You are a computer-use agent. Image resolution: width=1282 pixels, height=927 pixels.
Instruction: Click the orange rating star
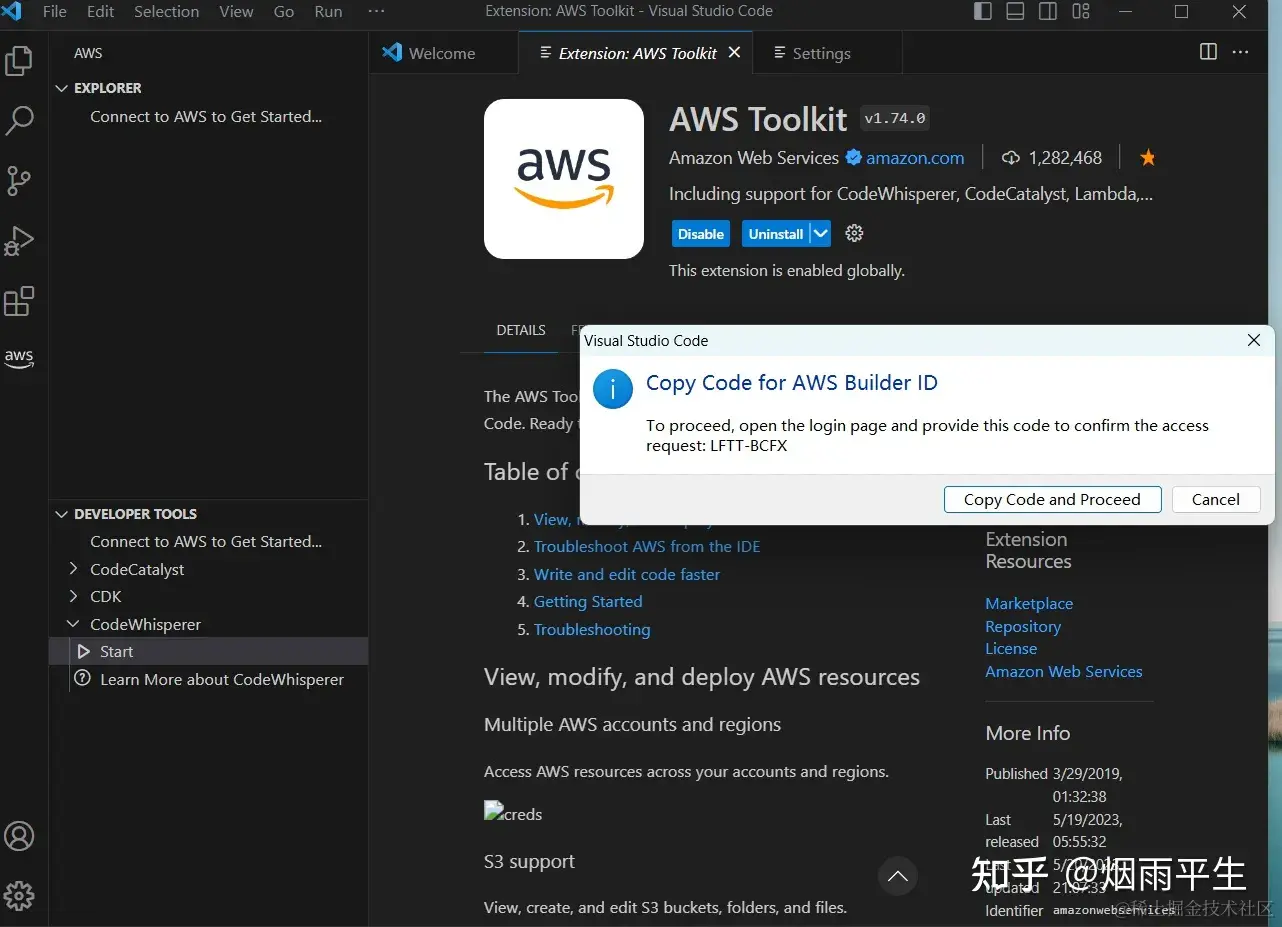tap(1148, 158)
